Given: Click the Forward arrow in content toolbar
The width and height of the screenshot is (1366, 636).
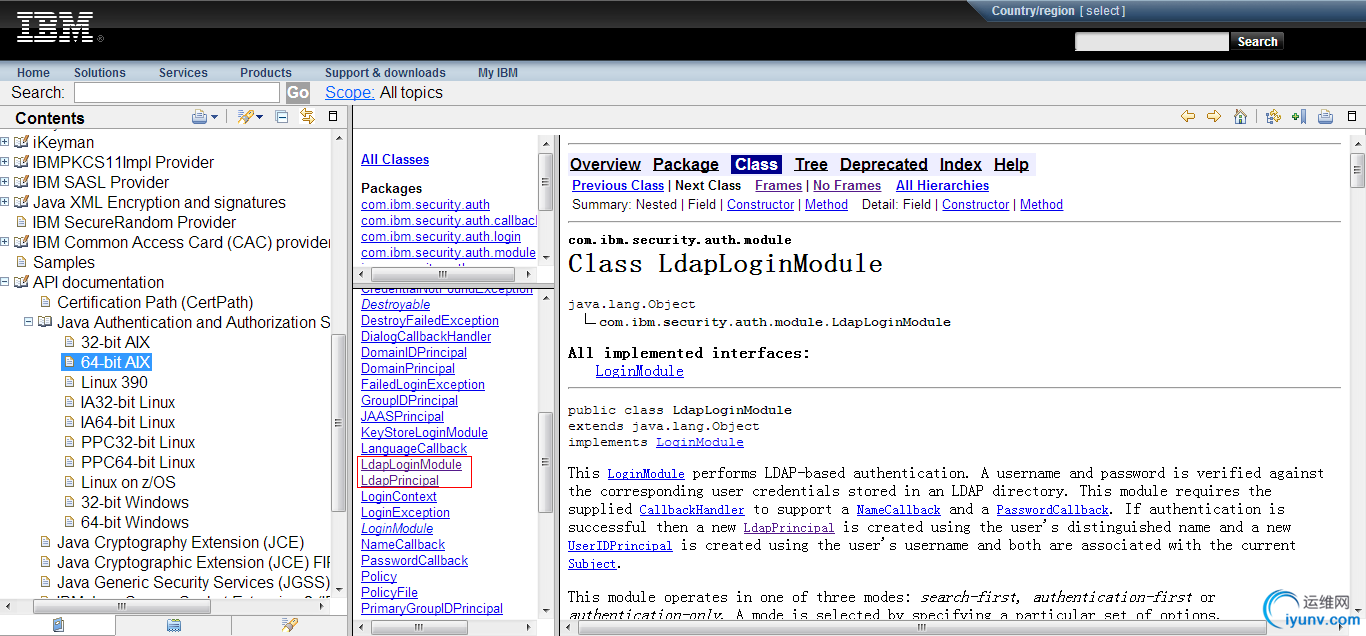Looking at the screenshot, I should 1214,117.
